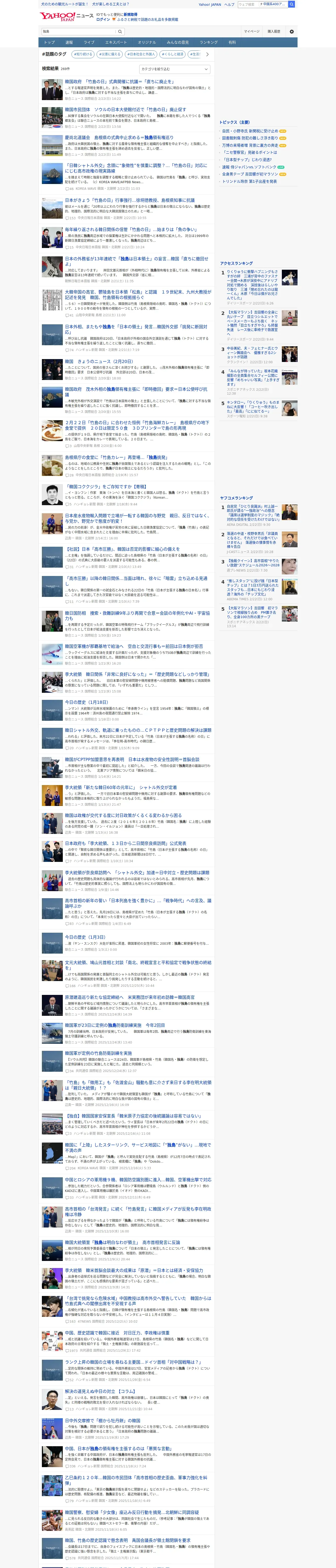Viewport: 336px width, 1568px height.
Task: Open comments icon on the 日韓シャトル外交 article
Action: click(x=67, y=189)
